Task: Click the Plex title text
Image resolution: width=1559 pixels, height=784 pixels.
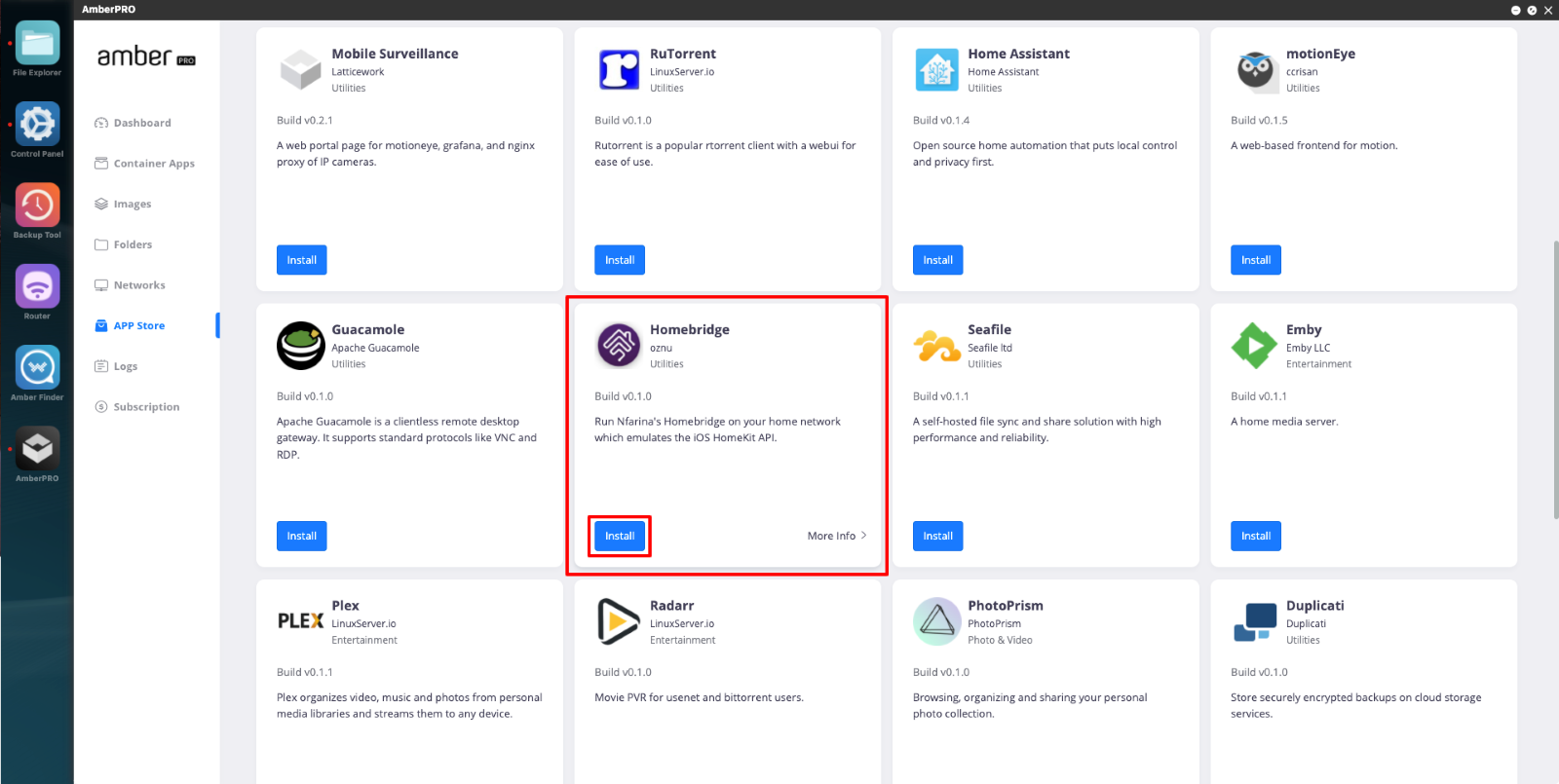Action: click(345, 606)
